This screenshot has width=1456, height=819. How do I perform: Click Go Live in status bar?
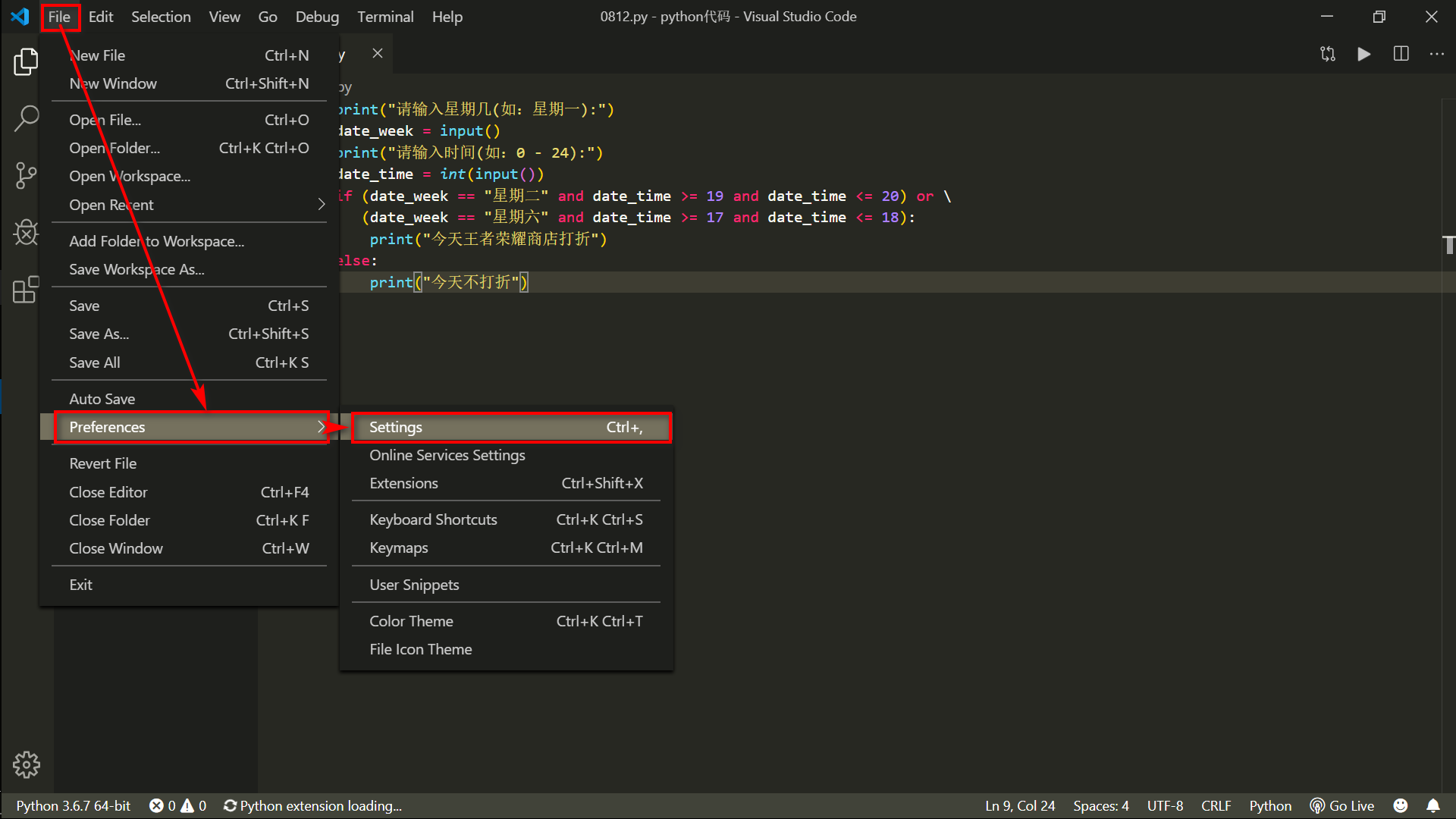click(x=1342, y=805)
